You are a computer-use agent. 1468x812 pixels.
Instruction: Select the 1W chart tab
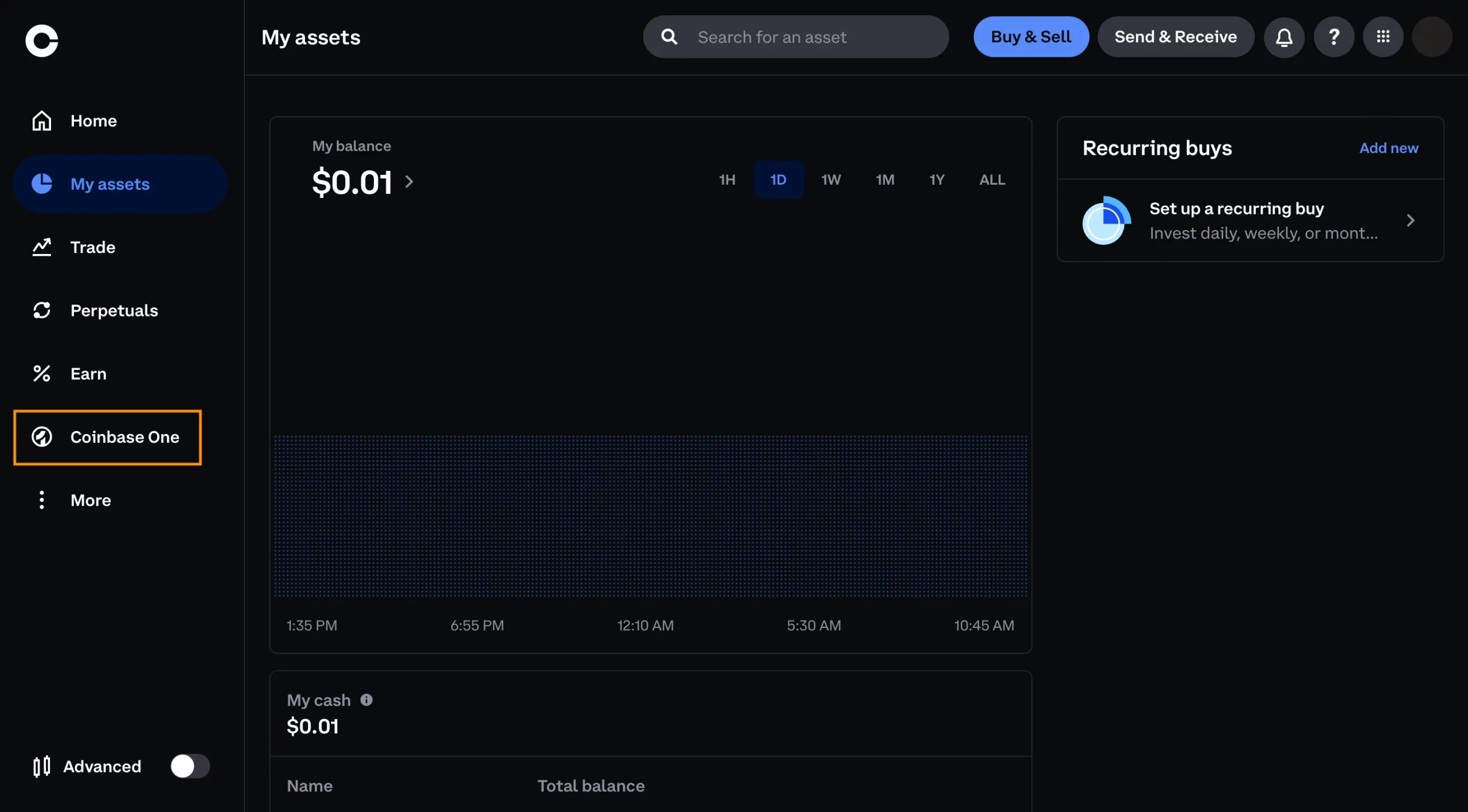click(x=831, y=180)
